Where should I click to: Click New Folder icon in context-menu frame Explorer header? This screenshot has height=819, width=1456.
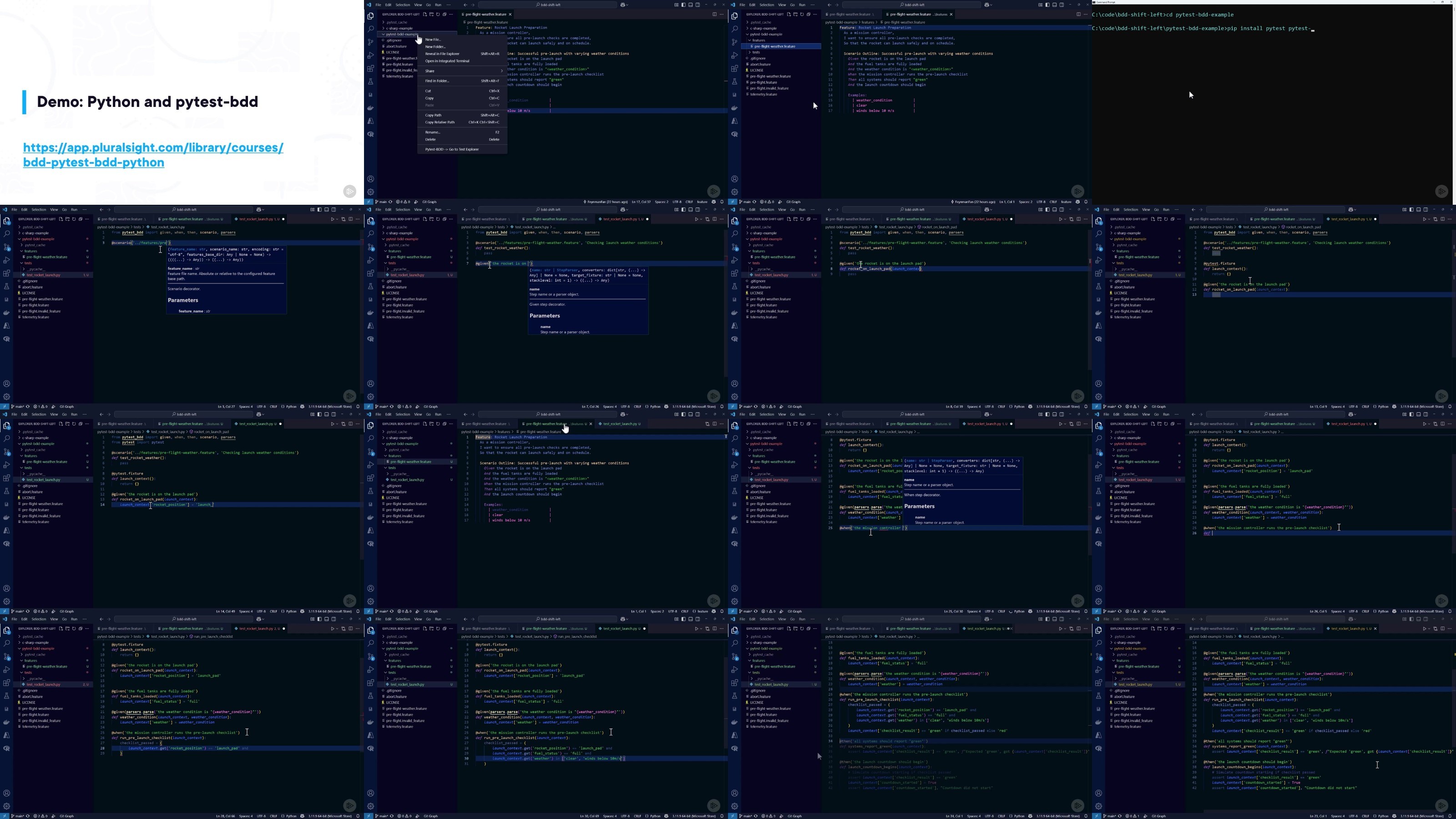tap(431, 14)
